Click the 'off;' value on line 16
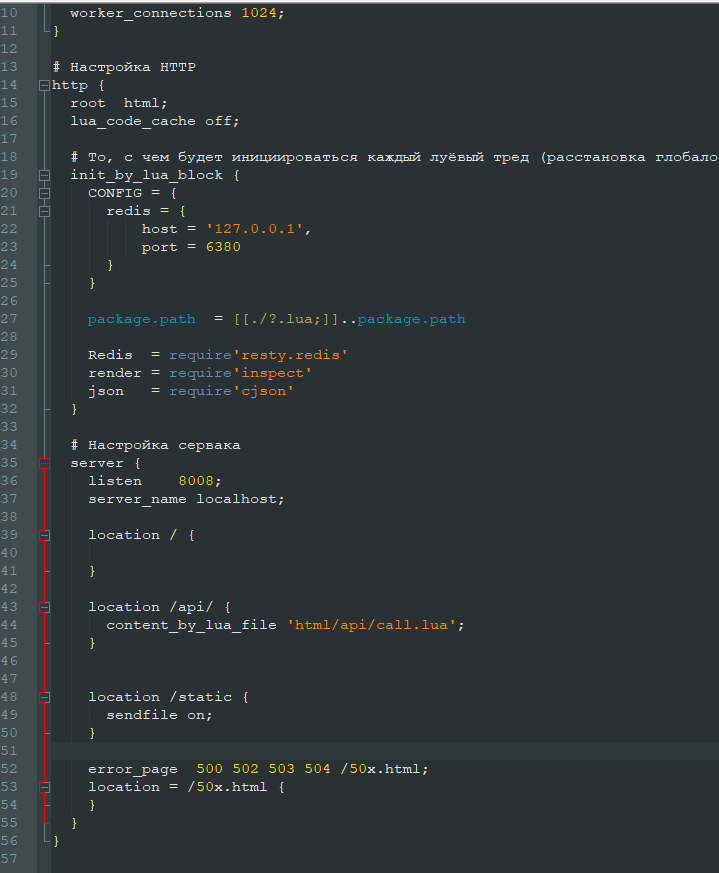Screen dimensions: 719x873 222,121
